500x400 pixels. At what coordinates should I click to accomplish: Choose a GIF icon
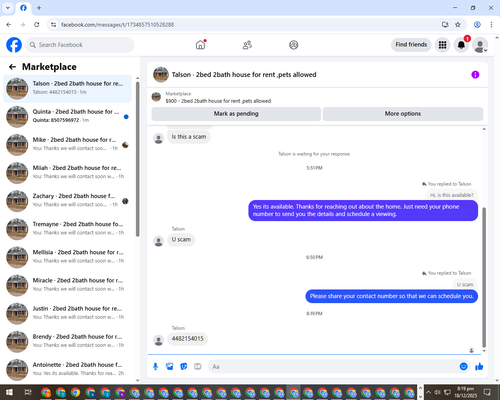click(x=198, y=367)
